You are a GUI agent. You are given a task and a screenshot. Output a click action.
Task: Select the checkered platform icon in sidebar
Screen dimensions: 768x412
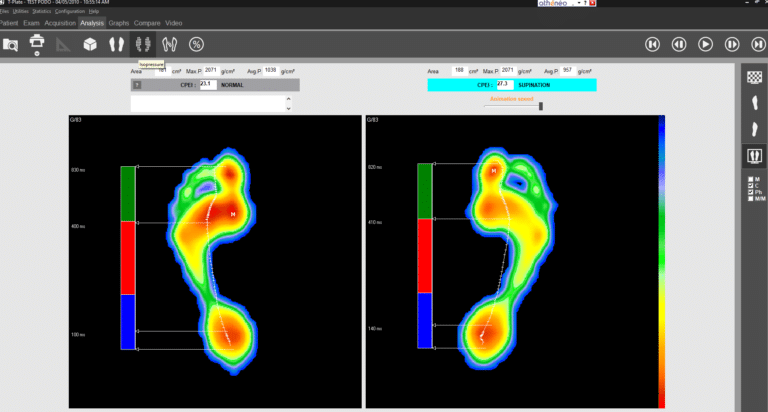[x=754, y=77]
